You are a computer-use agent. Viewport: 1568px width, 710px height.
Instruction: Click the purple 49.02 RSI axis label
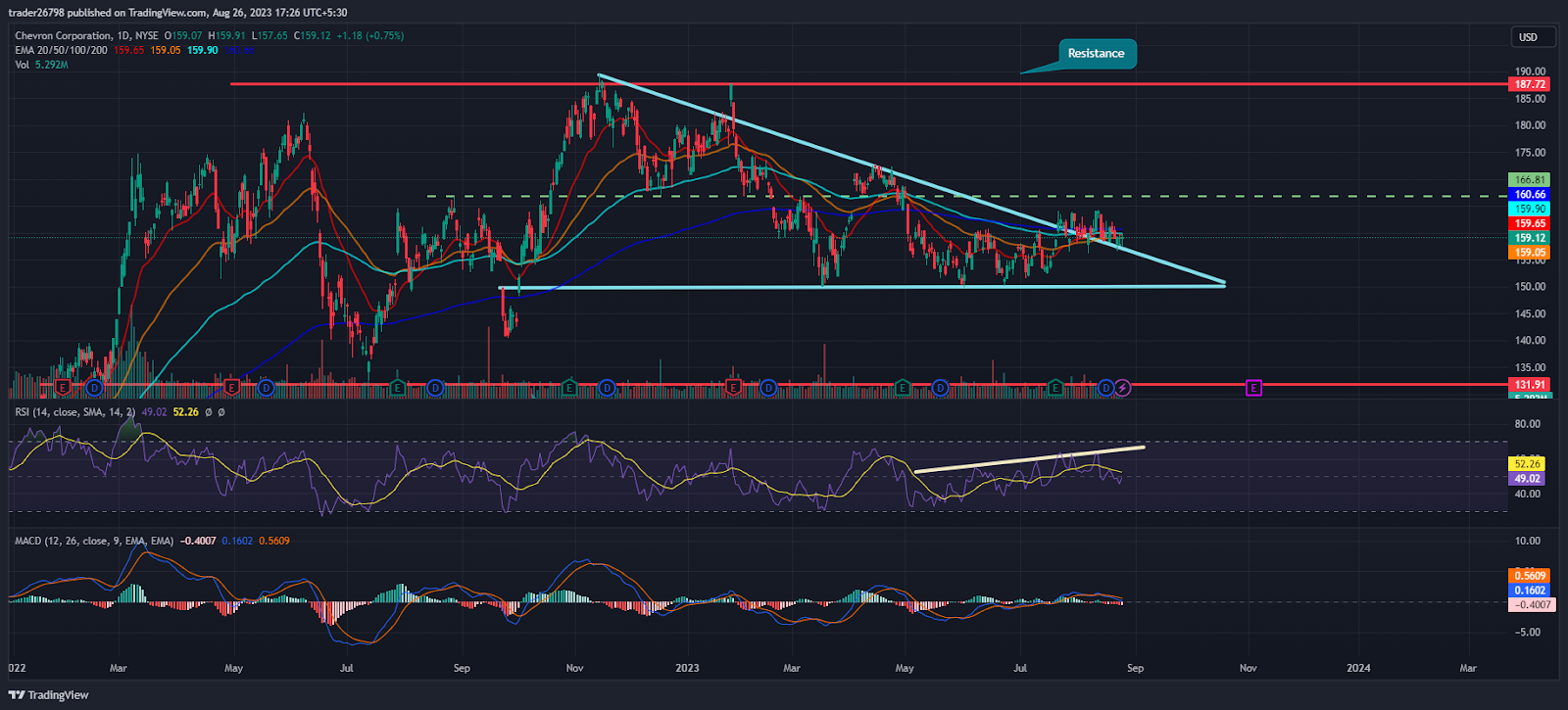1528,479
